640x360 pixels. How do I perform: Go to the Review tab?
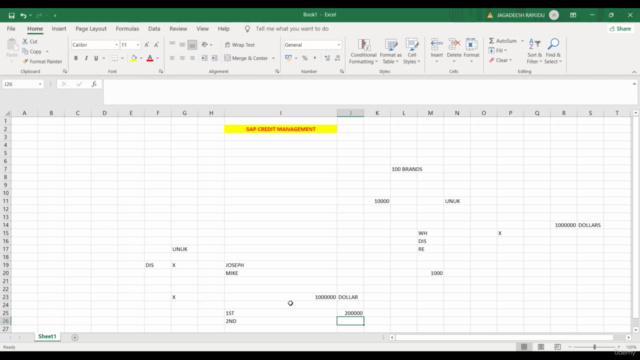[178, 29]
